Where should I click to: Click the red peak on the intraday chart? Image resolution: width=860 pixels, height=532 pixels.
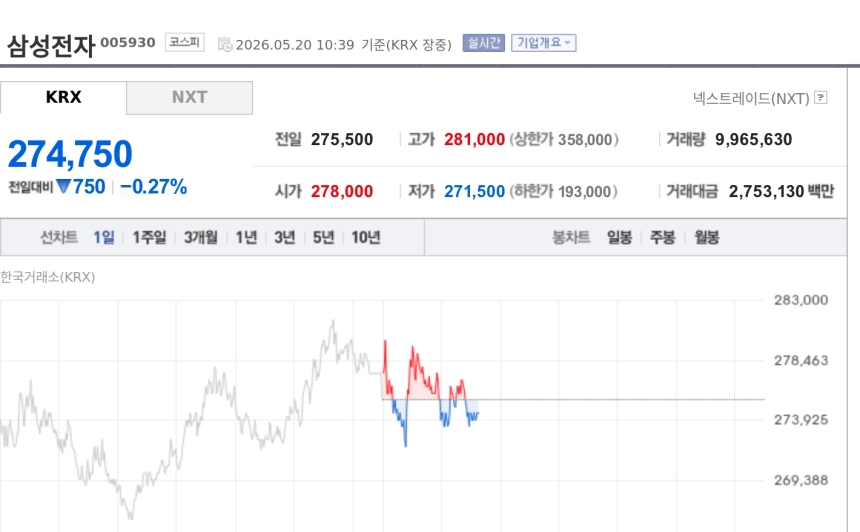386,342
